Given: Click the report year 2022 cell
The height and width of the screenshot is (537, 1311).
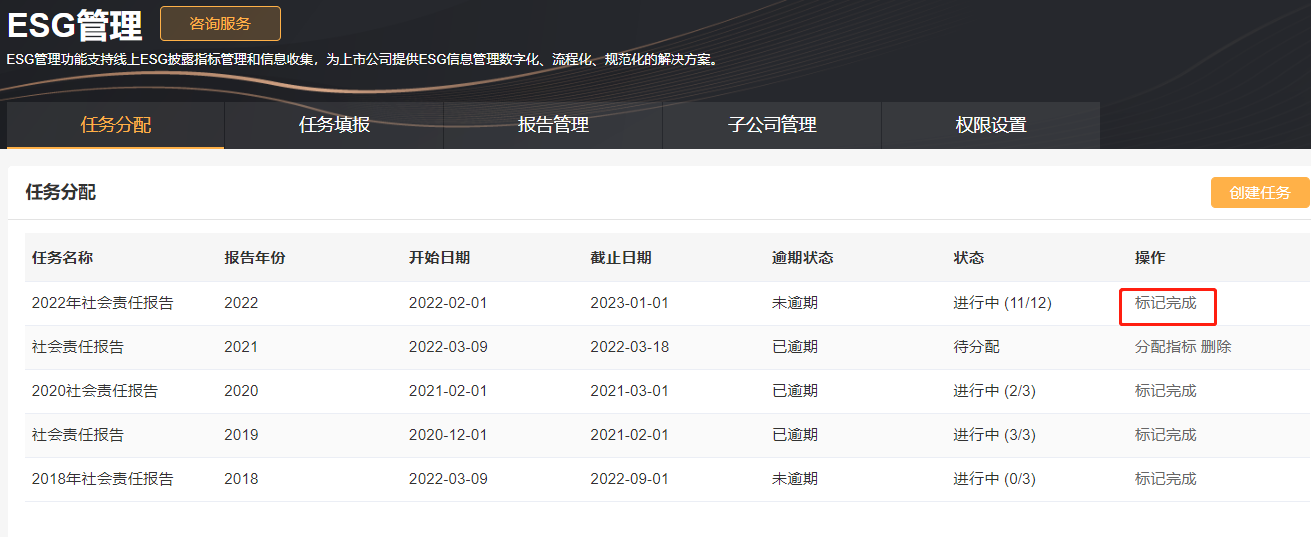Looking at the screenshot, I should (241, 303).
